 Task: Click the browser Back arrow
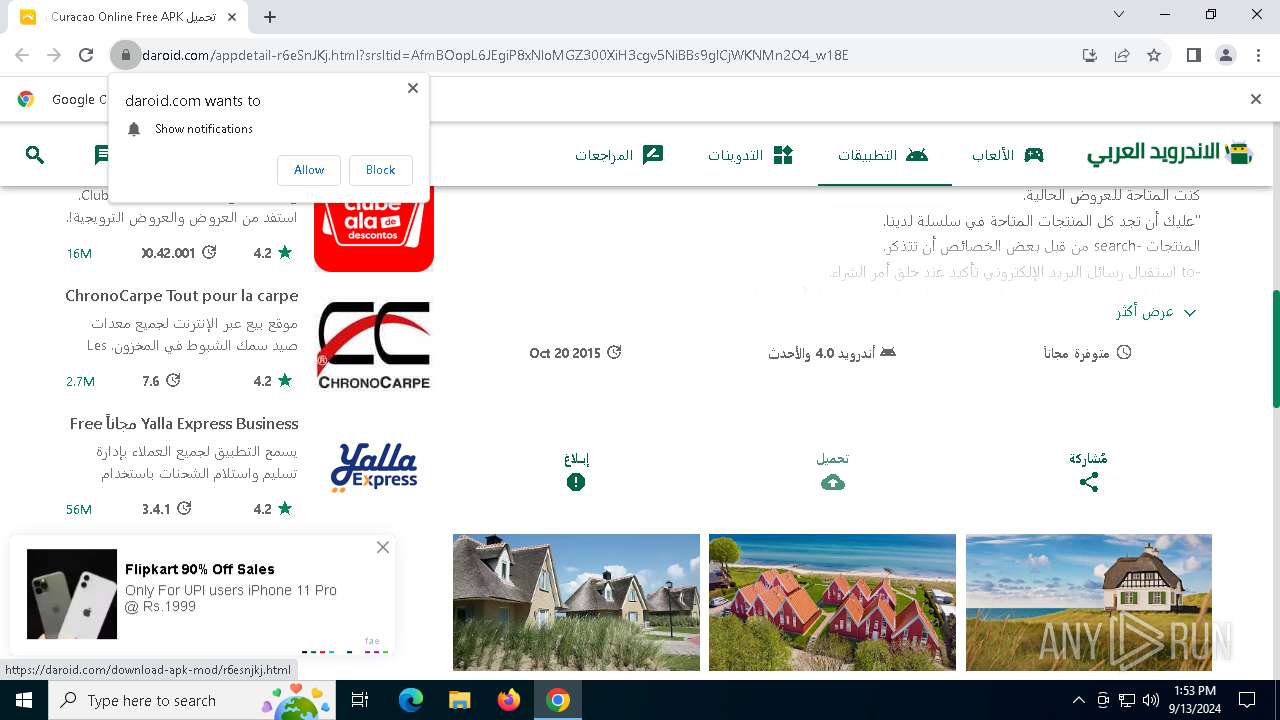point(22,55)
